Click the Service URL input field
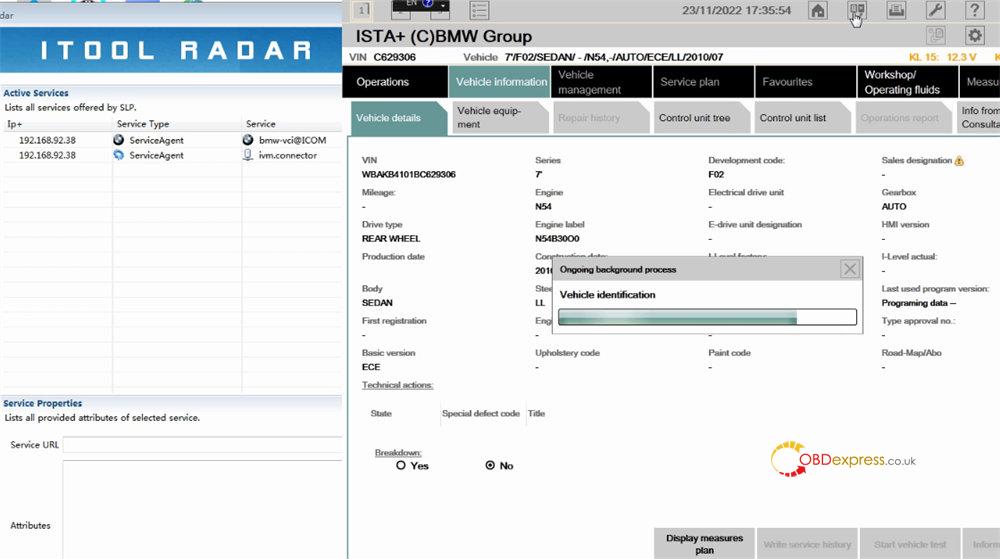 click(x=202, y=444)
